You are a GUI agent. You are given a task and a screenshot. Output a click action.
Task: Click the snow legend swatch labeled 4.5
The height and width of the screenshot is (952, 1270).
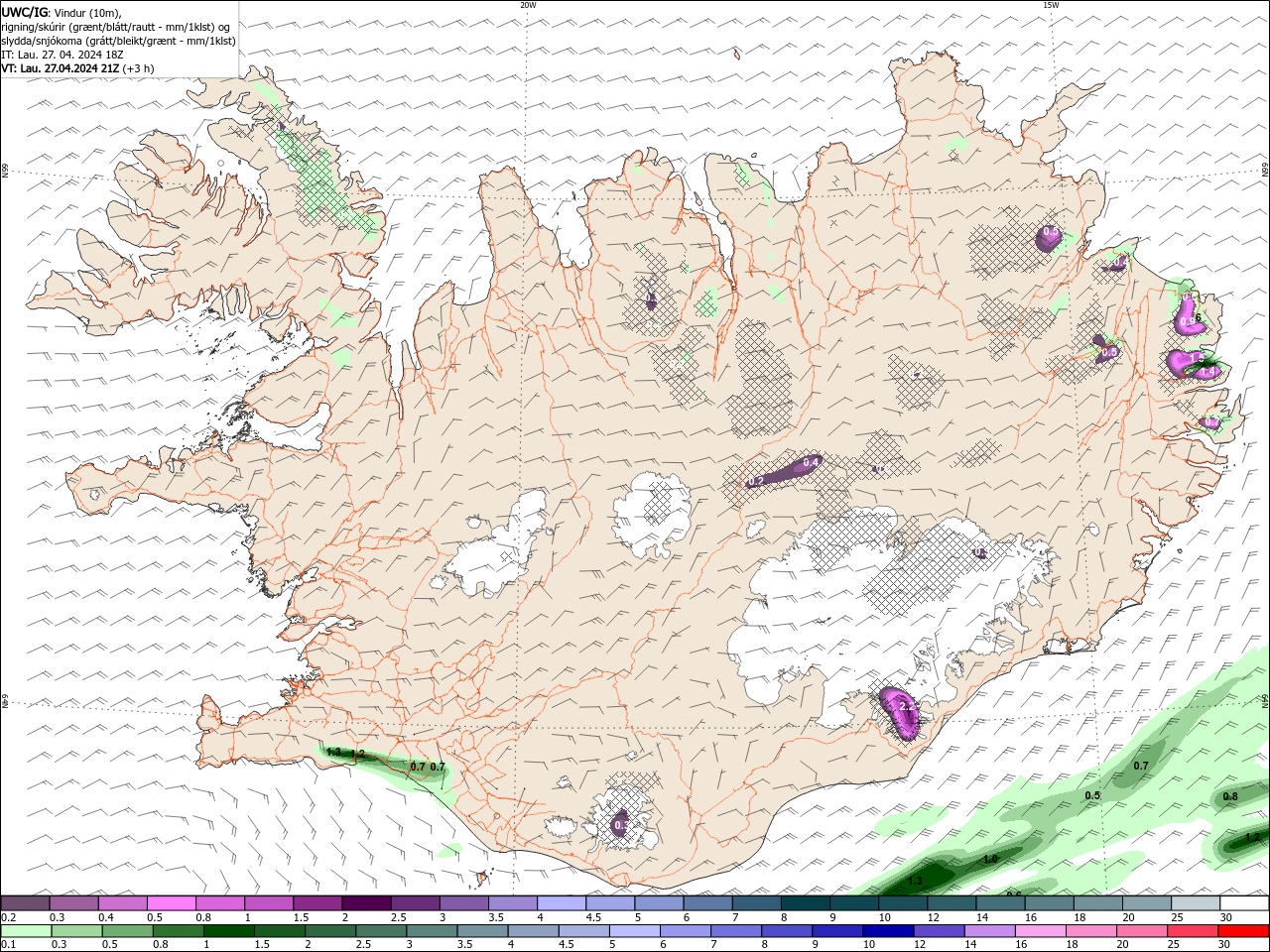[x=609, y=903]
